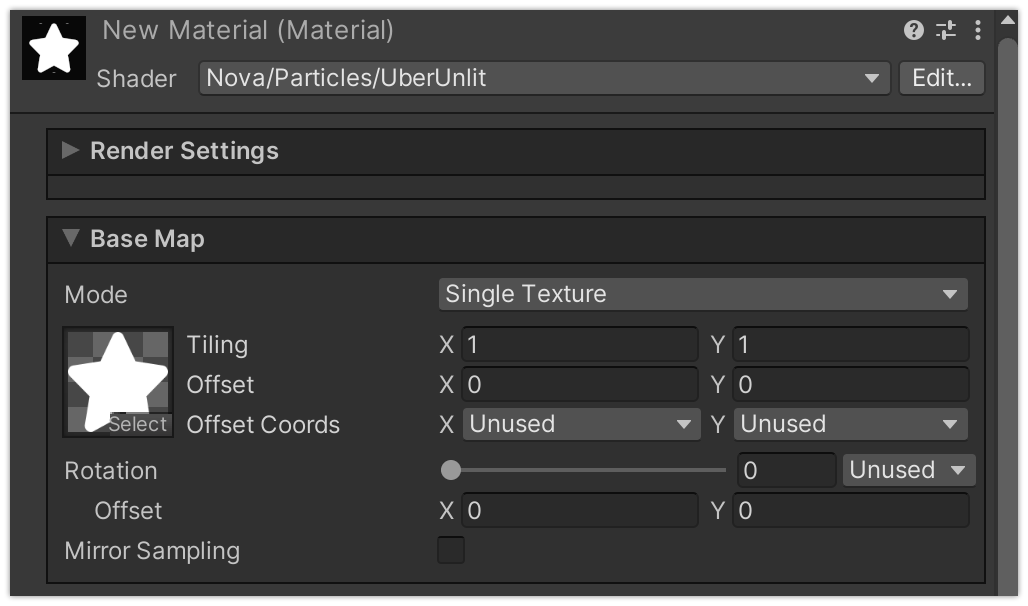
Task: Collapse the Base Map section
Action: point(70,239)
